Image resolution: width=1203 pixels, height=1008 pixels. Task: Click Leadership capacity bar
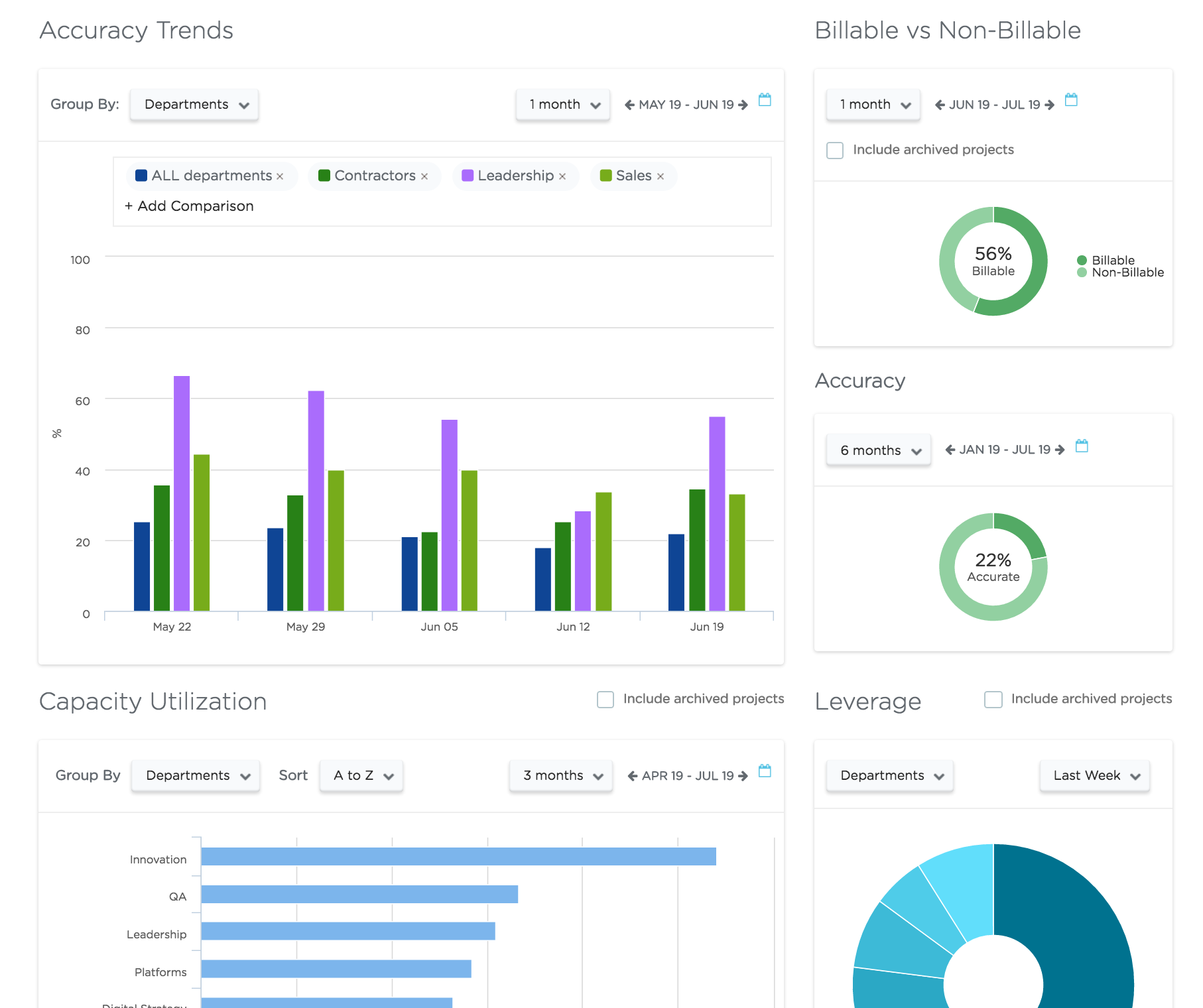click(348, 932)
